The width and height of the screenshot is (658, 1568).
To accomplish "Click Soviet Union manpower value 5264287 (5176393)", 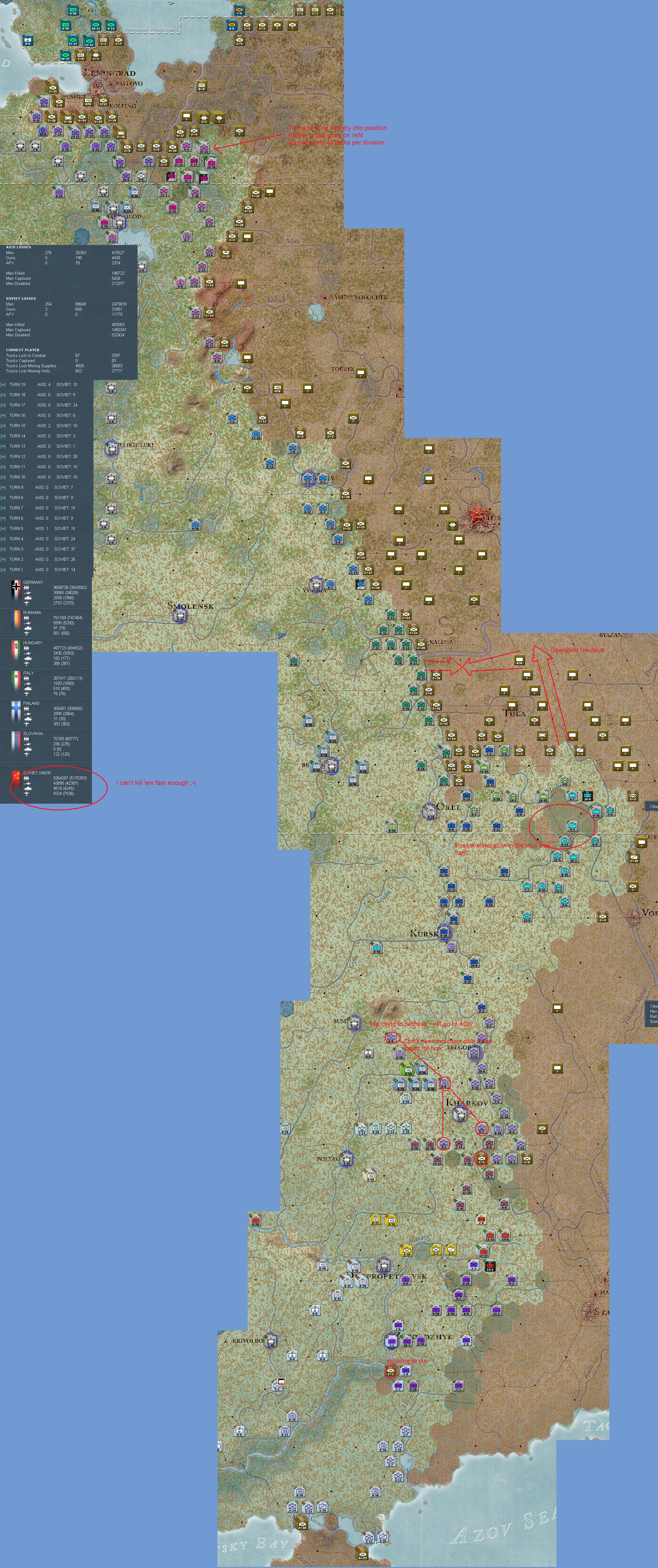I will click(69, 778).
